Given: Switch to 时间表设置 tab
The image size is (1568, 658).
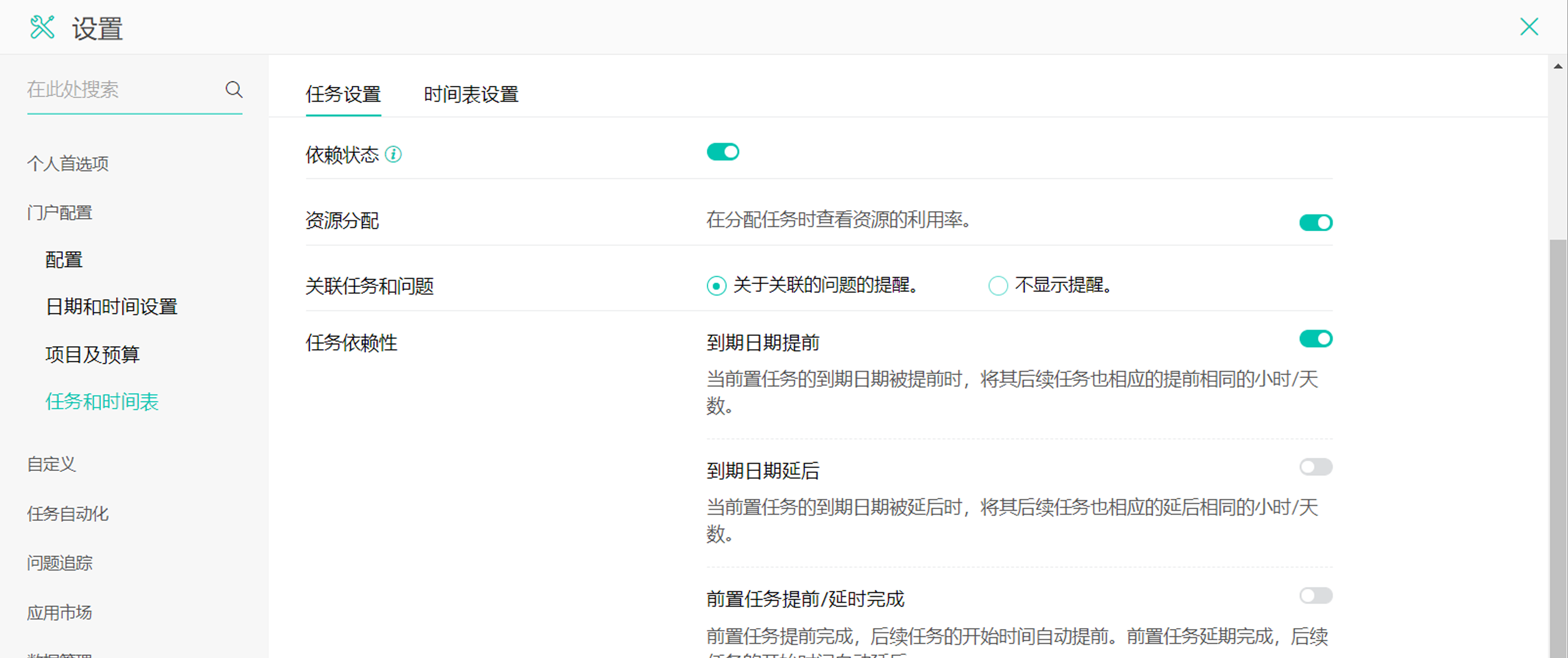Looking at the screenshot, I should click(471, 95).
